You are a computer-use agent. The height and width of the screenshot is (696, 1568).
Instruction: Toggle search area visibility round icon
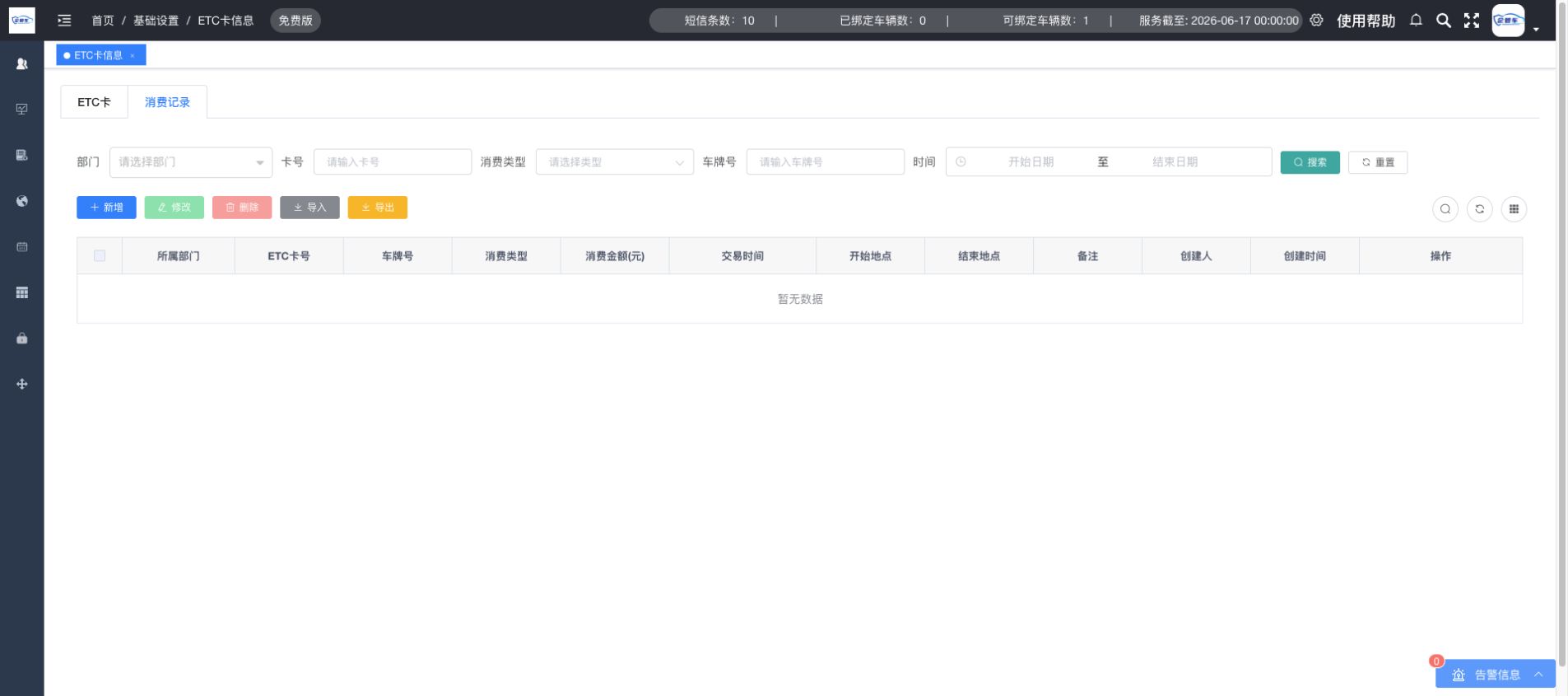point(1445,209)
